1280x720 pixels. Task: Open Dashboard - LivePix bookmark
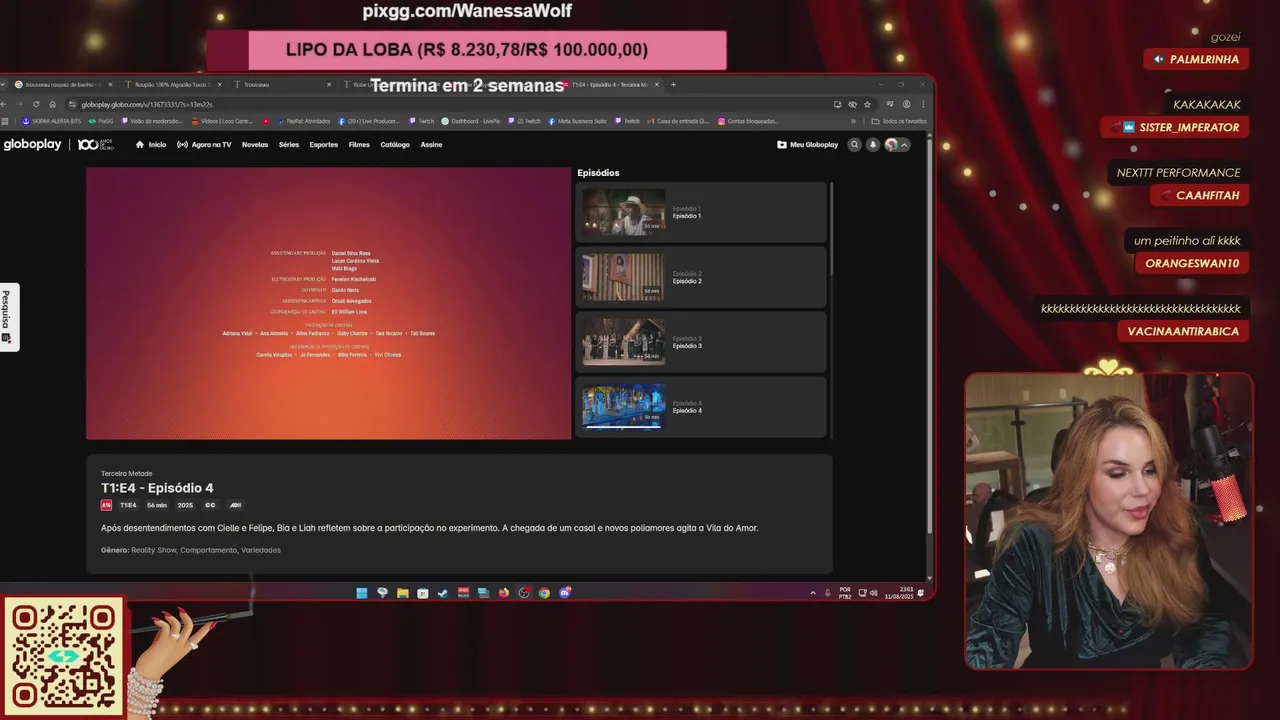pos(470,121)
